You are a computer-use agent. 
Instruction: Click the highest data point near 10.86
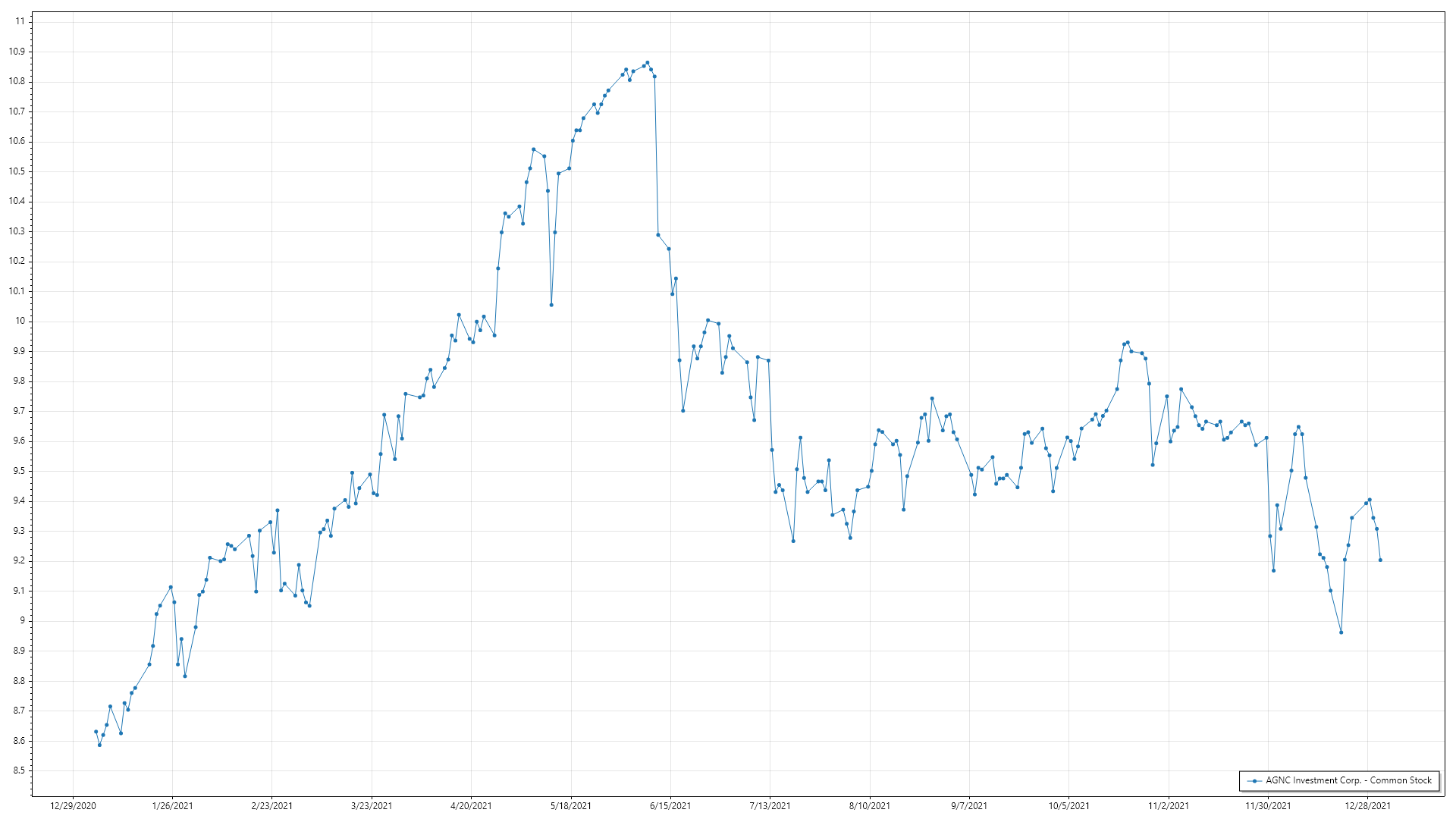(x=647, y=63)
